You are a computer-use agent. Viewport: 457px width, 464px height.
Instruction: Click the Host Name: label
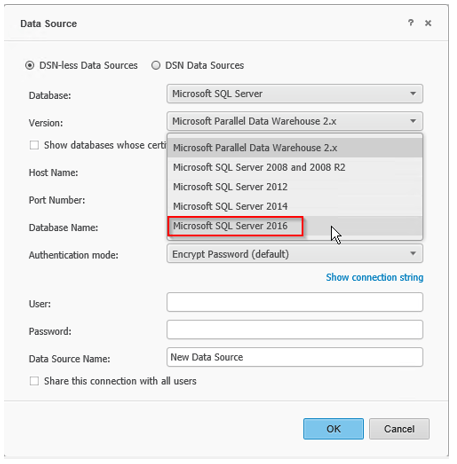(53, 173)
